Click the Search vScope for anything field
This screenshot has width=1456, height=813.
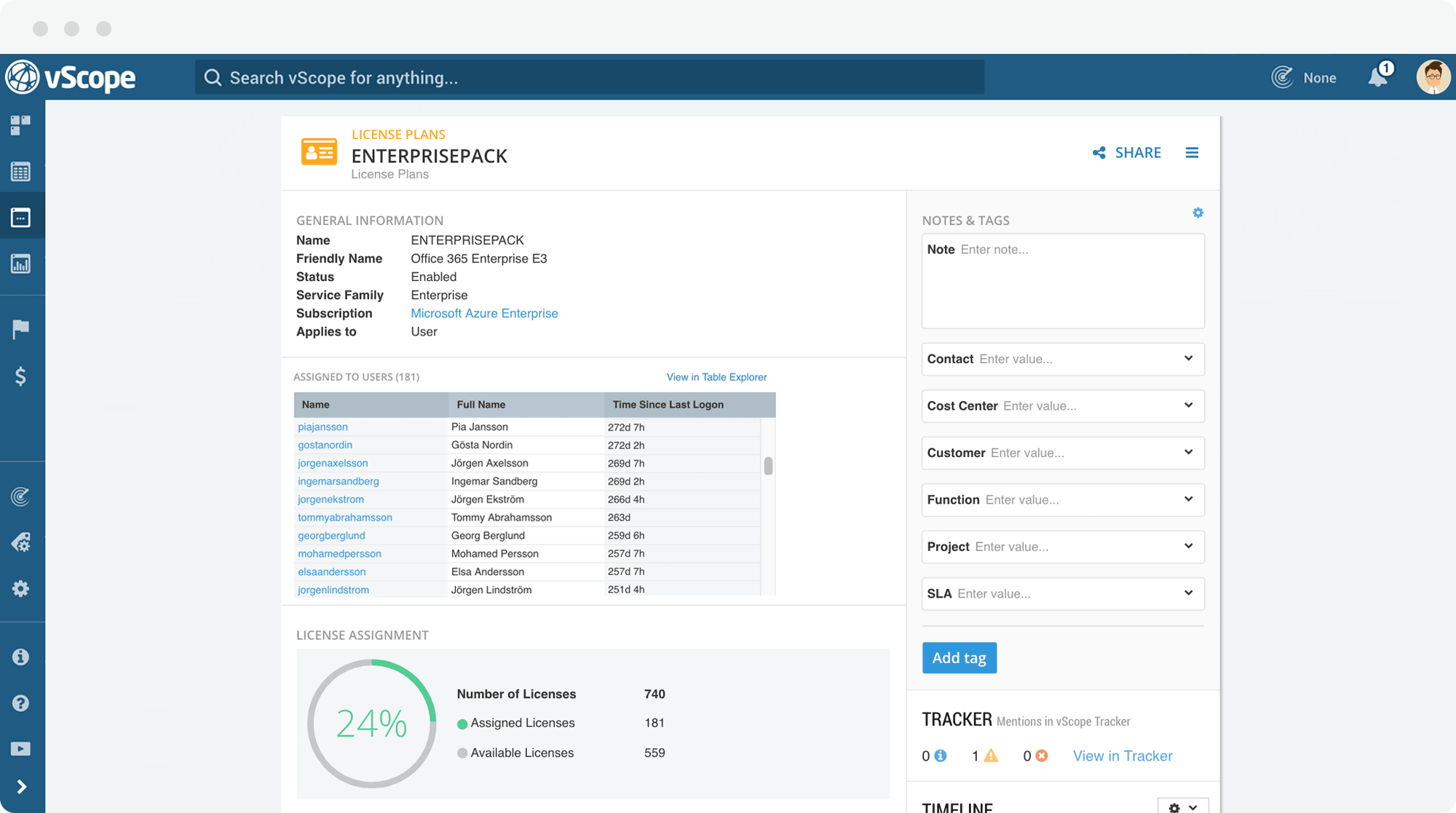[590, 77]
